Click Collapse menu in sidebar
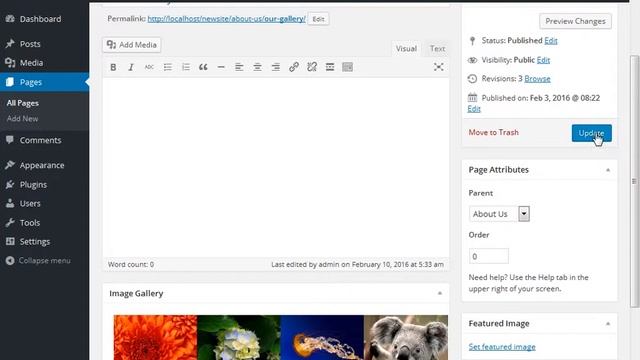Screen dimensions: 640x360 click(44, 260)
